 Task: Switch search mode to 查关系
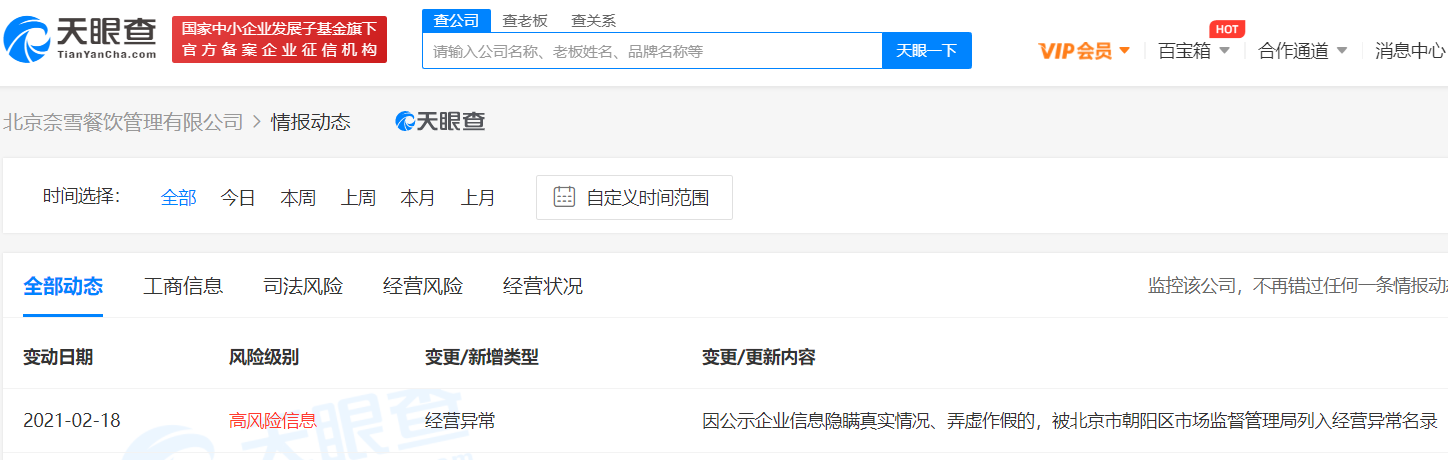point(593,20)
